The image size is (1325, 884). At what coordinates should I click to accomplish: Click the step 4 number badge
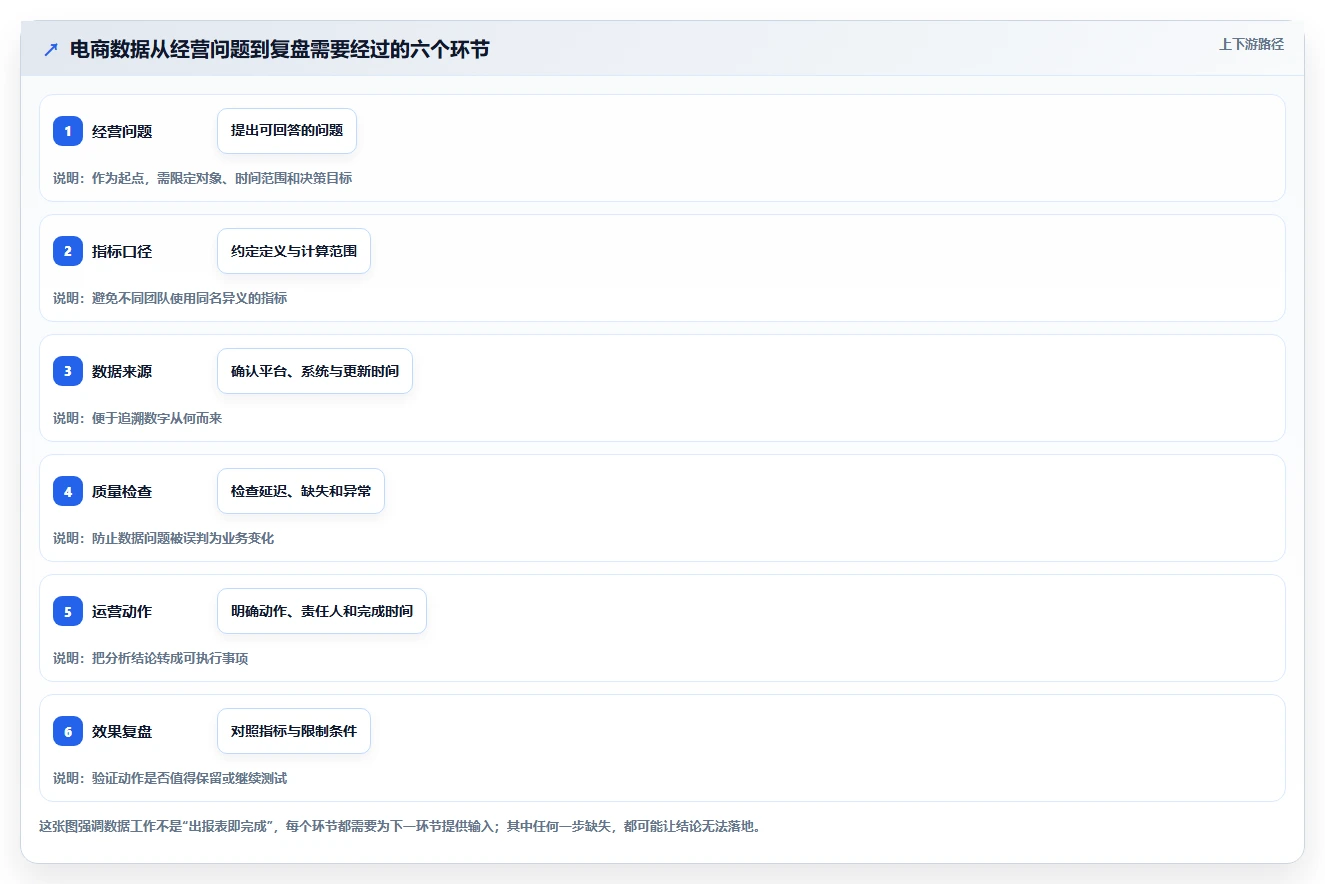[68, 491]
